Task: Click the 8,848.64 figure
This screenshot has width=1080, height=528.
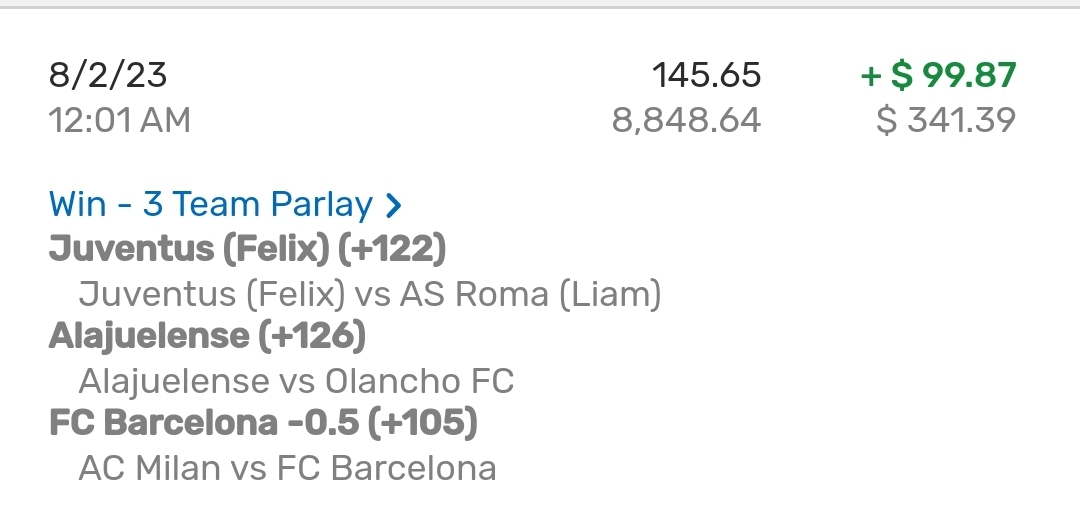Action: [686, 121]
